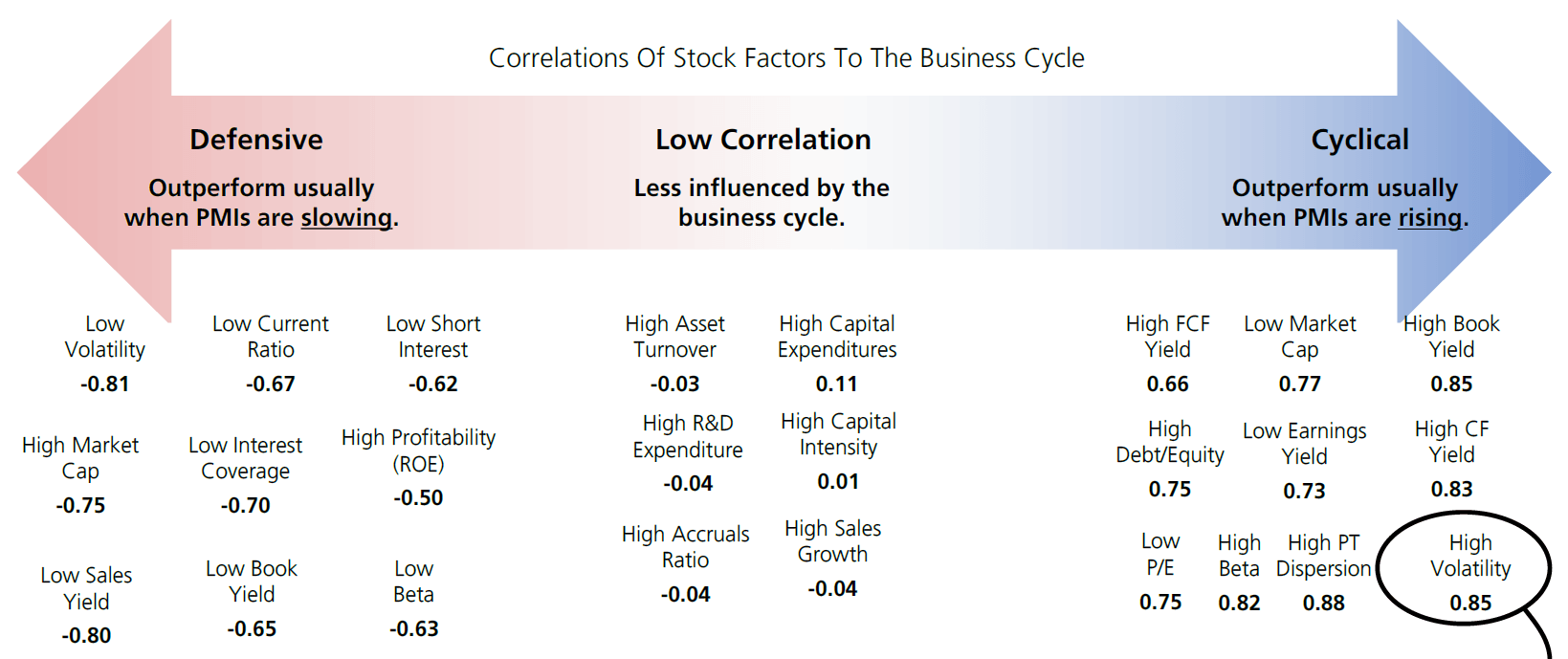Click the High Profitability (ROE) label
The image size is (1568, 659).
(x=419, y=450)
